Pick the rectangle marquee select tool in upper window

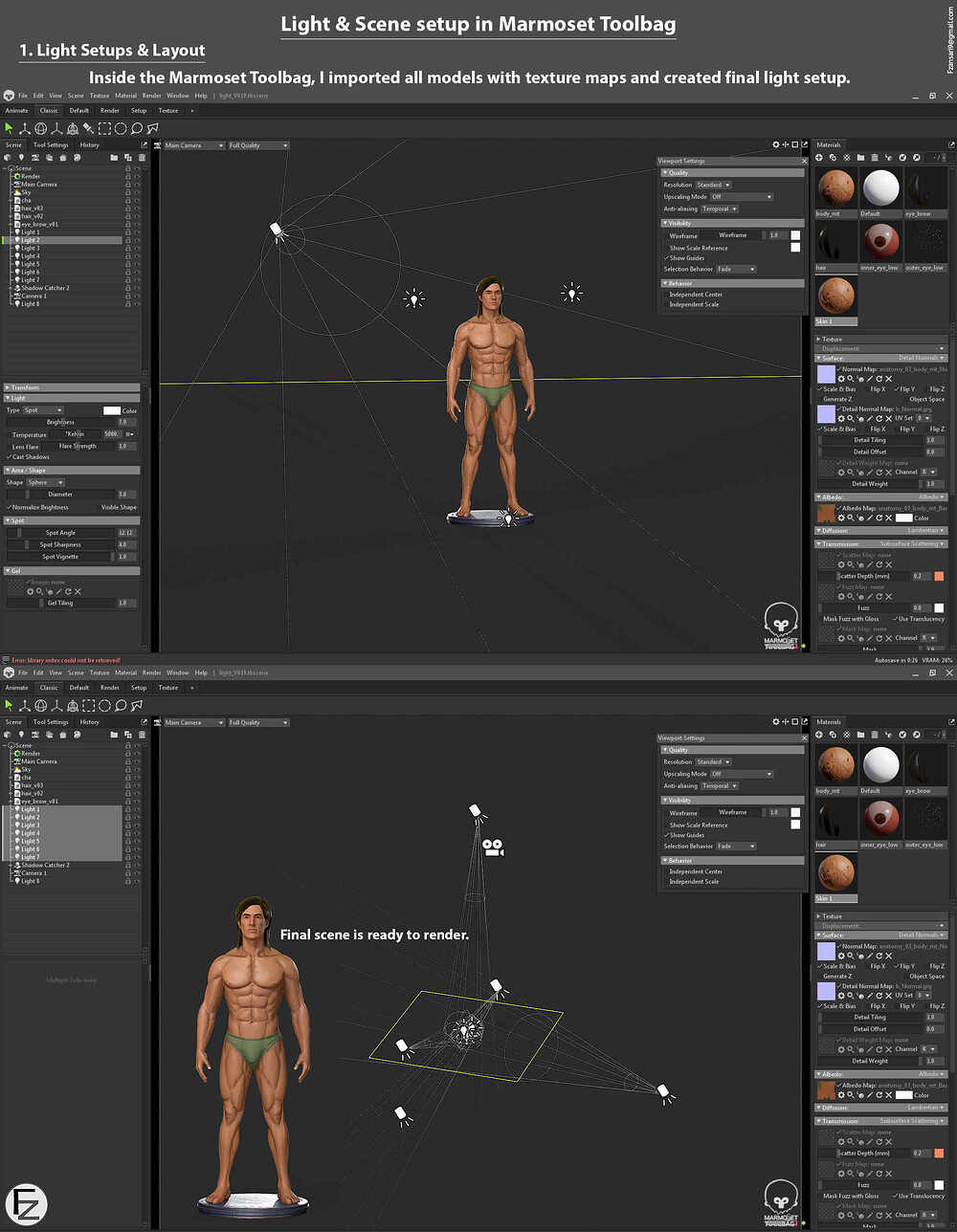(x=104, y=127)
